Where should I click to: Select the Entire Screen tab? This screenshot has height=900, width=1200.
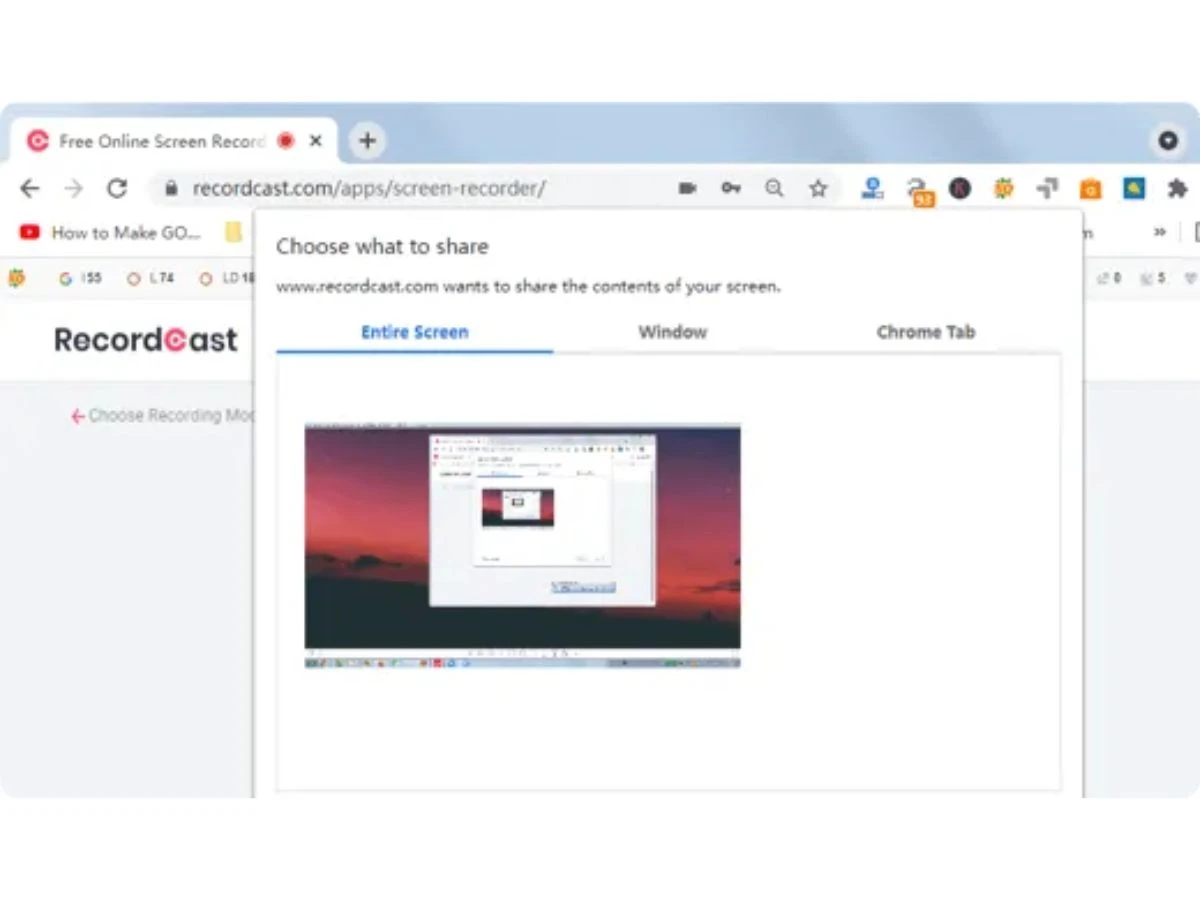[x=414, y=332]
